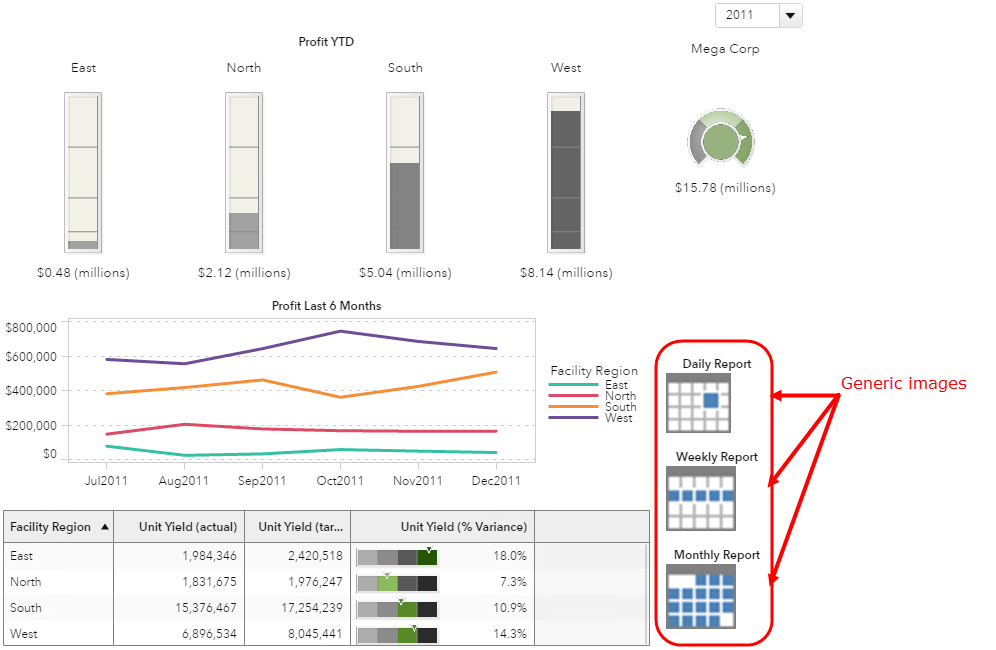Select the North profit thermometer gauge
Viewport: 996px width, 650px height.
(243, 172)
